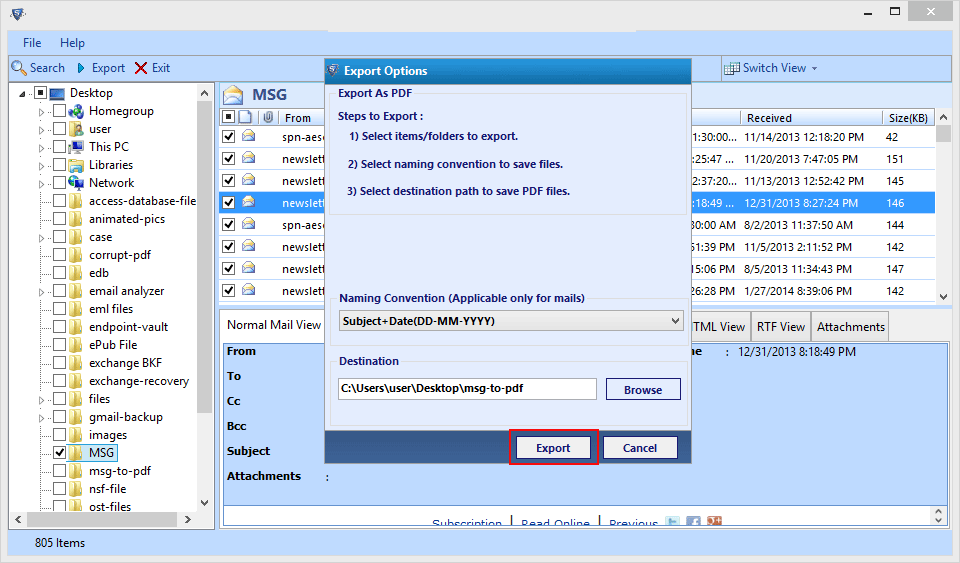
Task: Click the images folder icon
Action: pyautogui.click(x=76, y=435)
